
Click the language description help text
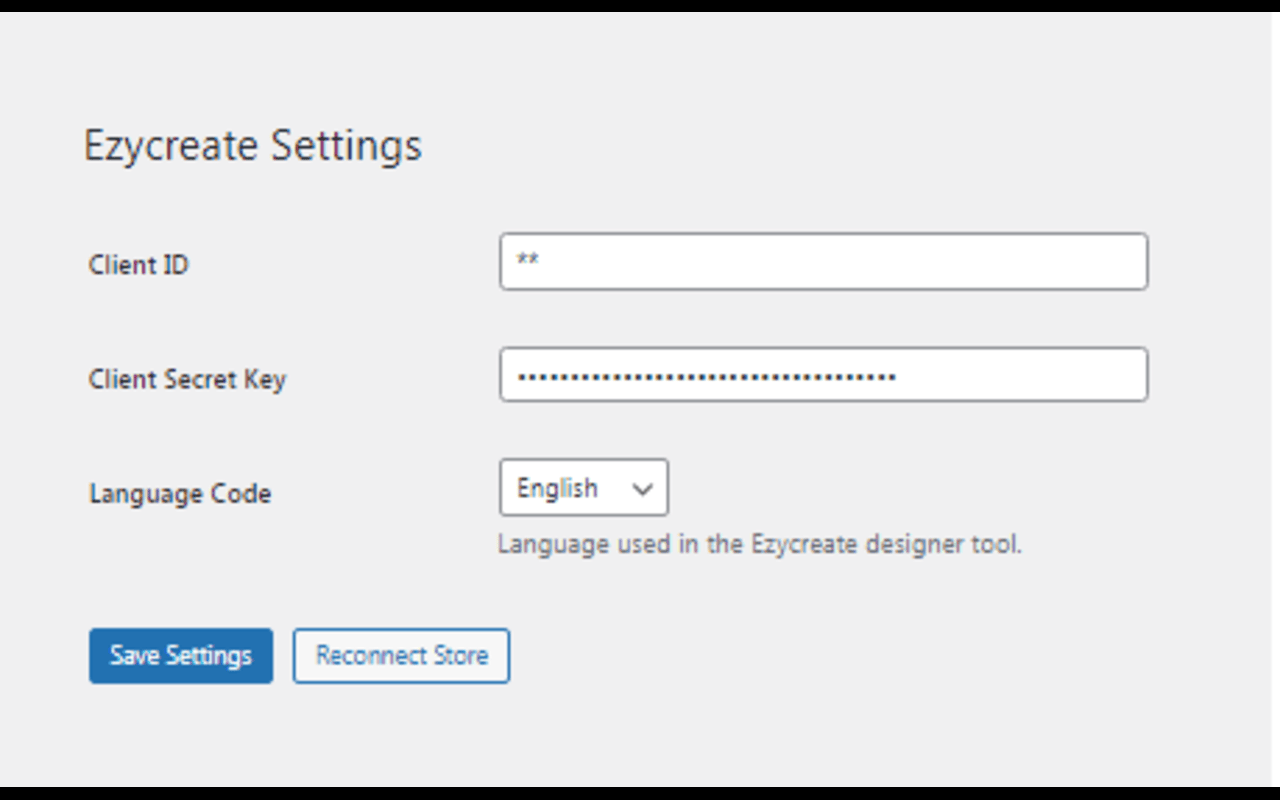tap(760, 545)
